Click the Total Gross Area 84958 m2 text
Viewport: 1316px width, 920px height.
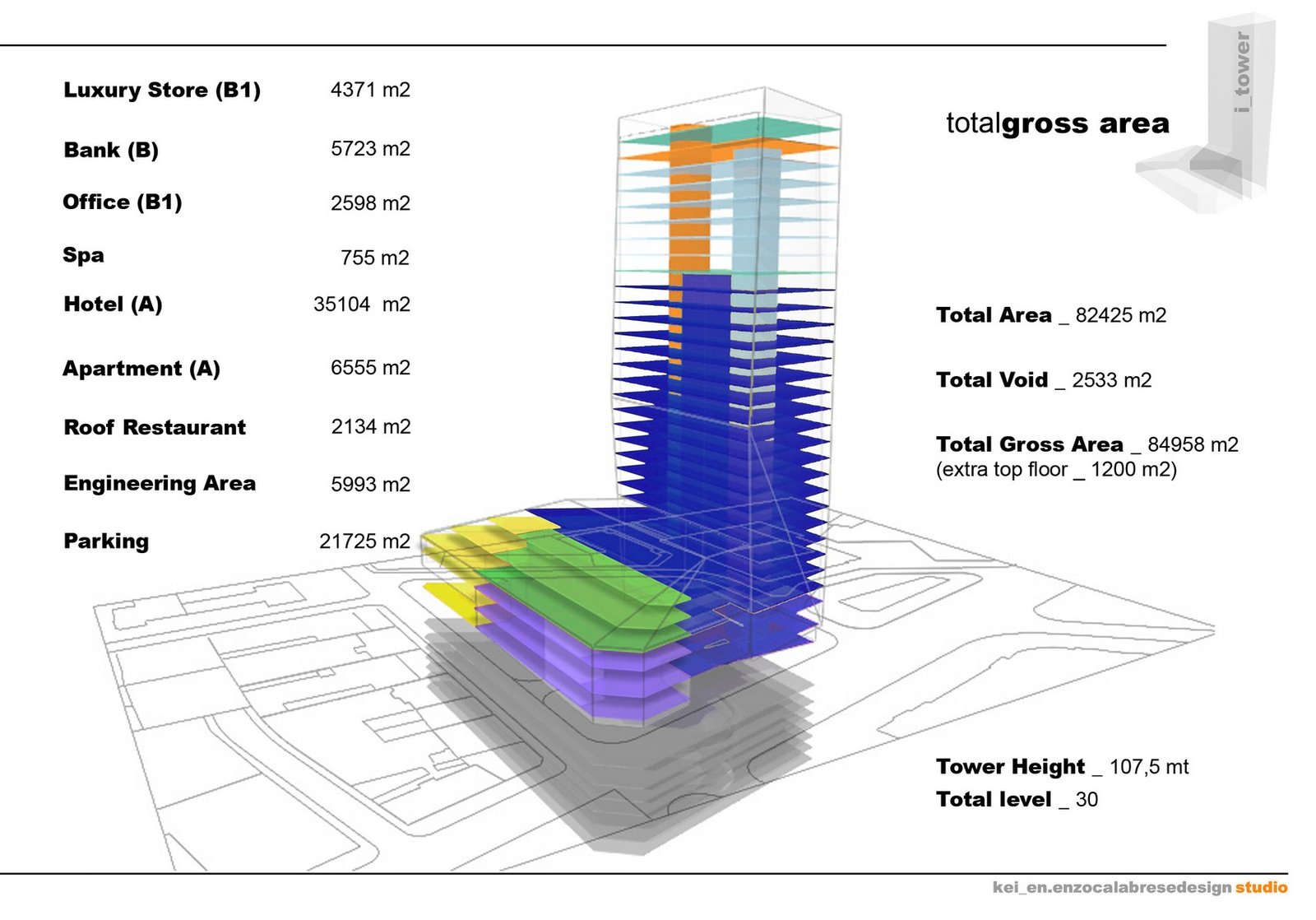click(1087, 444)
